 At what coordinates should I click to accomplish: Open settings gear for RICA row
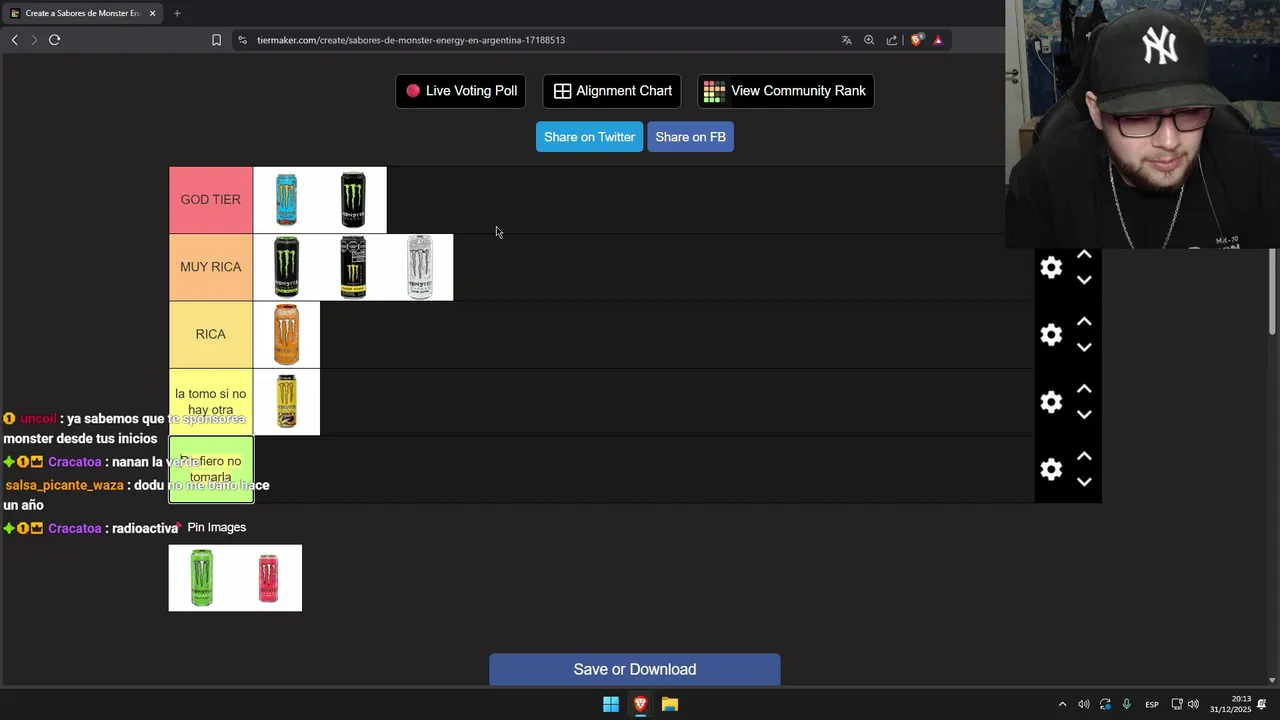point(1051,334)
